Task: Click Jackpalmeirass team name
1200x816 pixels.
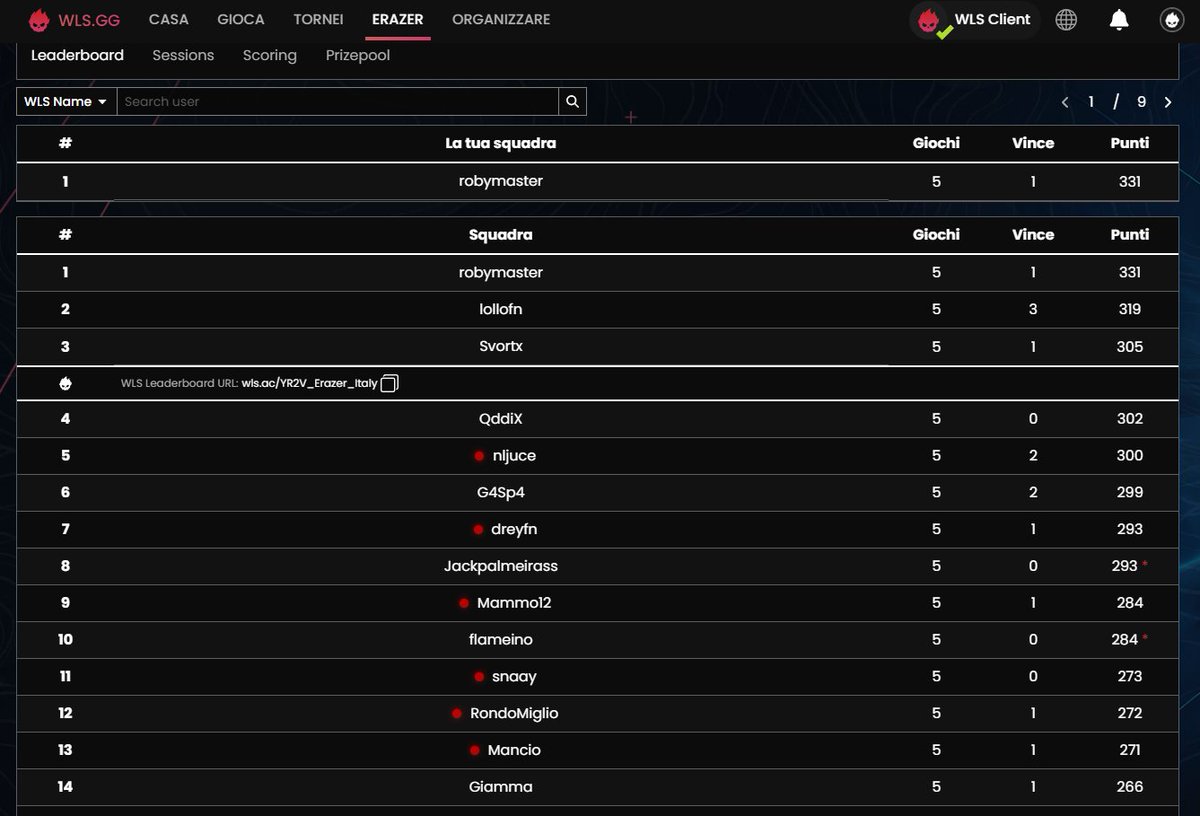Action: pos(501,566)
